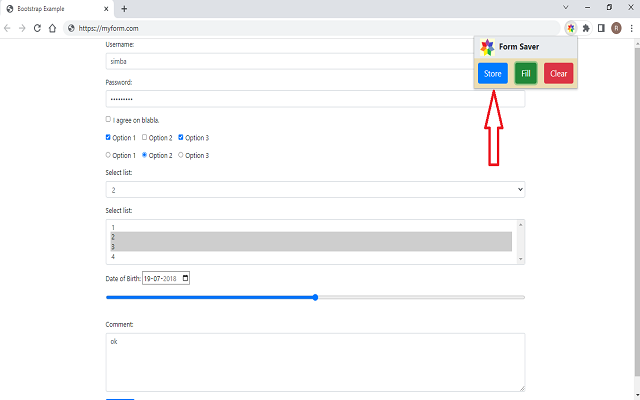Click the Form Saver extension icon in toolbar
The width and height of the screenshot is (640, 400).
(x=570, y=28)
